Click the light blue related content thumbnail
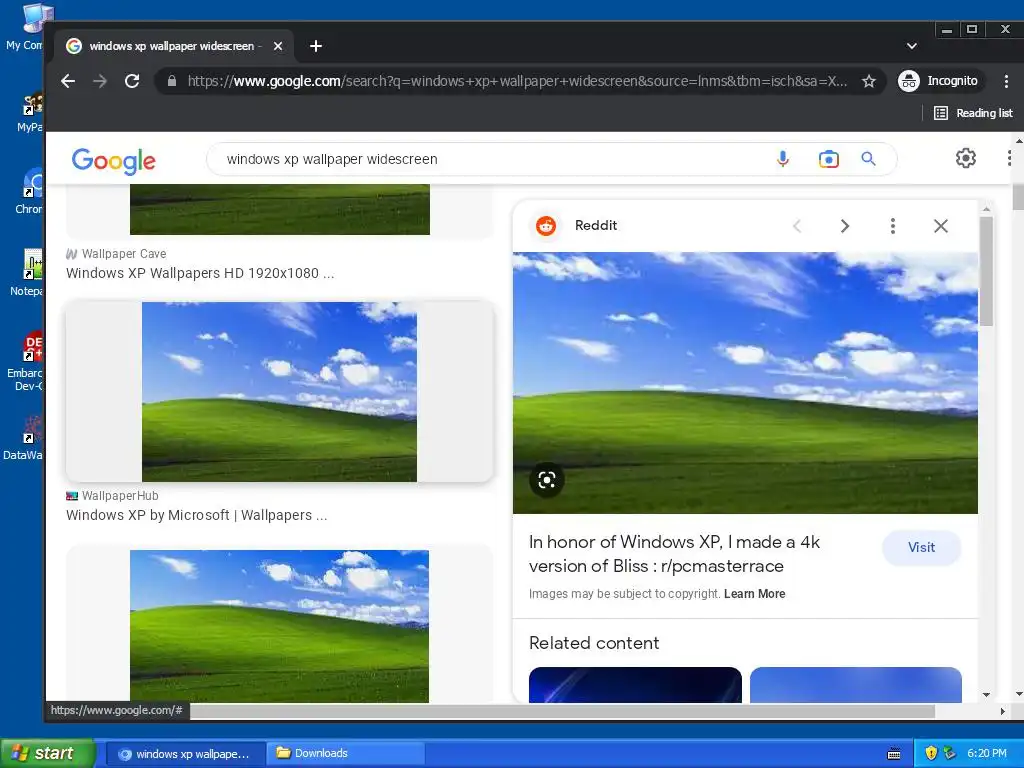 pos(856,684)
